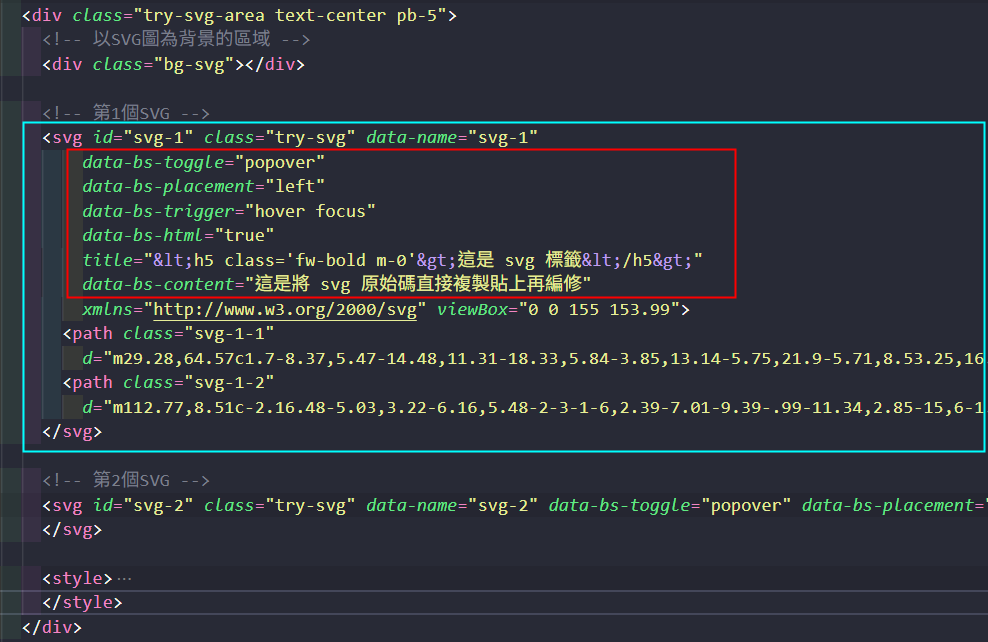Image resolution: width=988 pixels, height=642 pixels.
Task: Click the closing svg tag of the first SVG
Action: 72,432
